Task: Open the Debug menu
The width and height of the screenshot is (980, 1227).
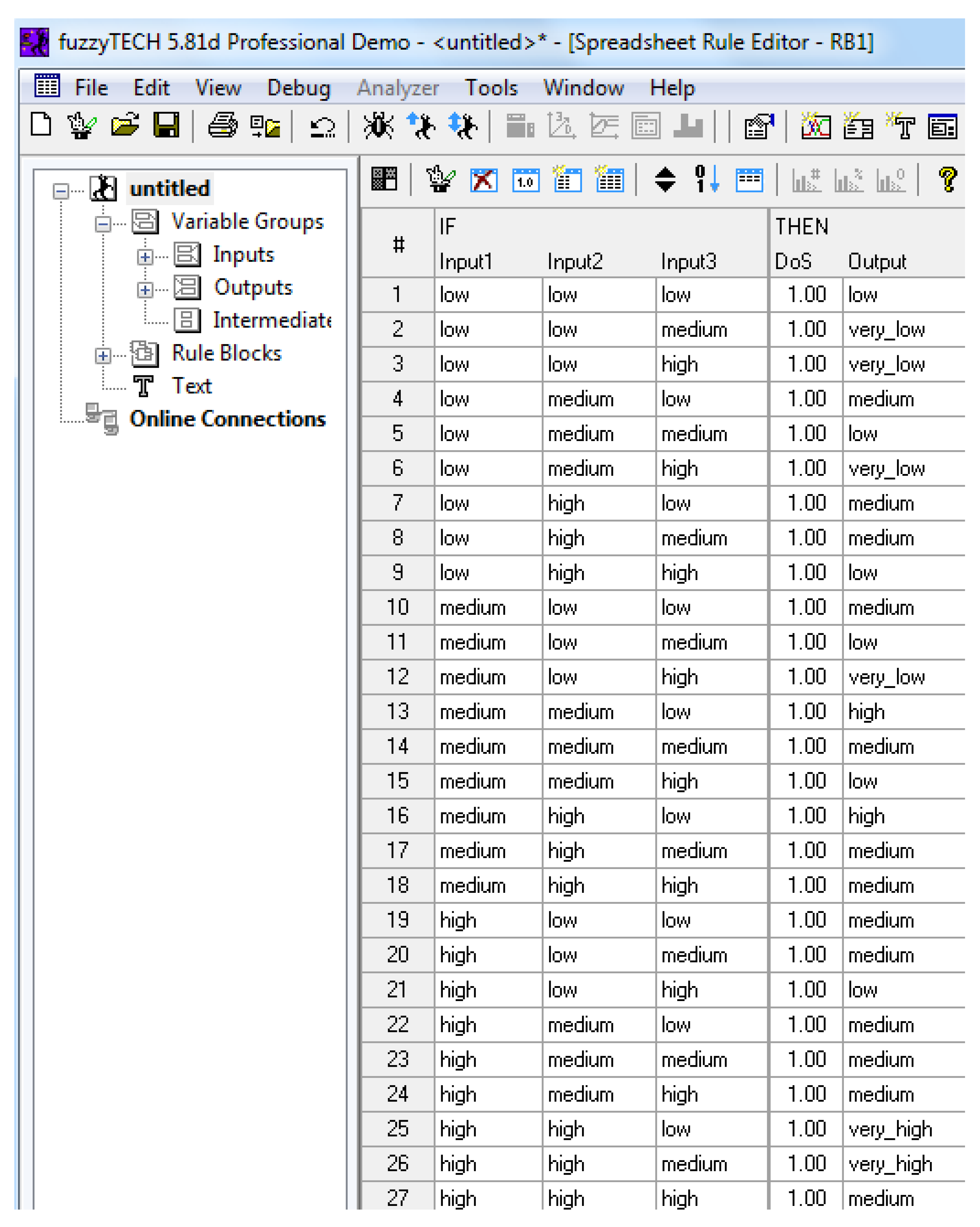Action: tap(299, 88)
